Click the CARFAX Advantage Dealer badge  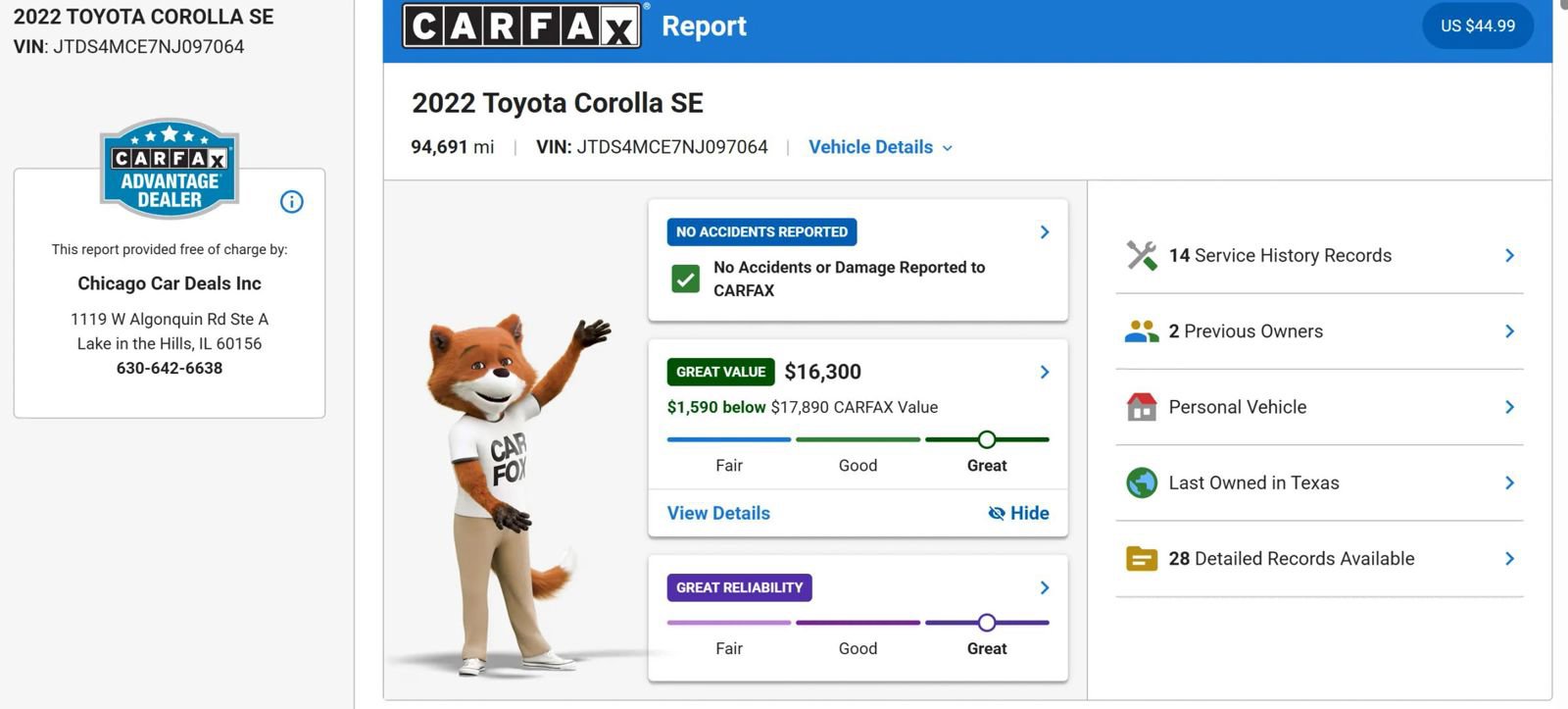[170, 169]
